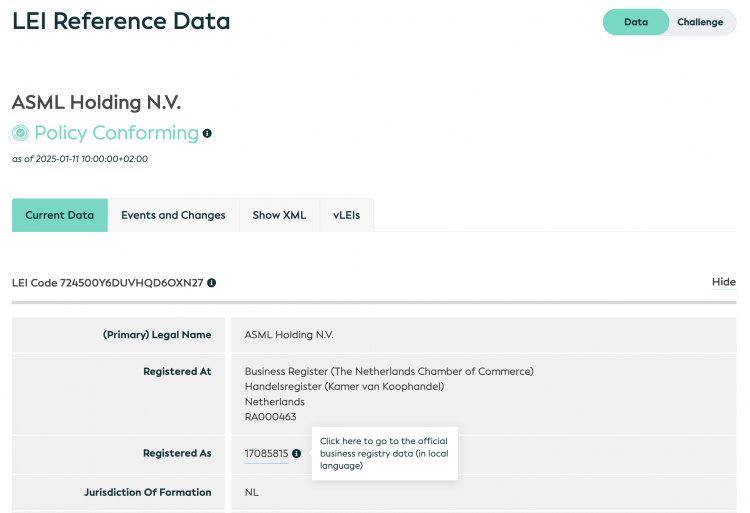Switch to the Data view toggle

click(x=635, y=22)
